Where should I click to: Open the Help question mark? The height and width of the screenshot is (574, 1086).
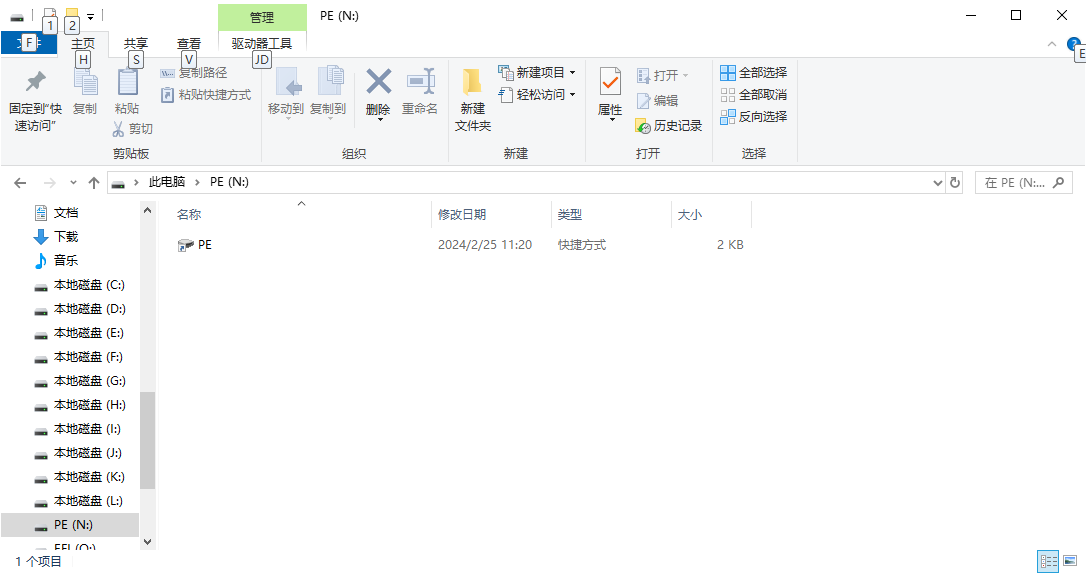(1074, 44)
